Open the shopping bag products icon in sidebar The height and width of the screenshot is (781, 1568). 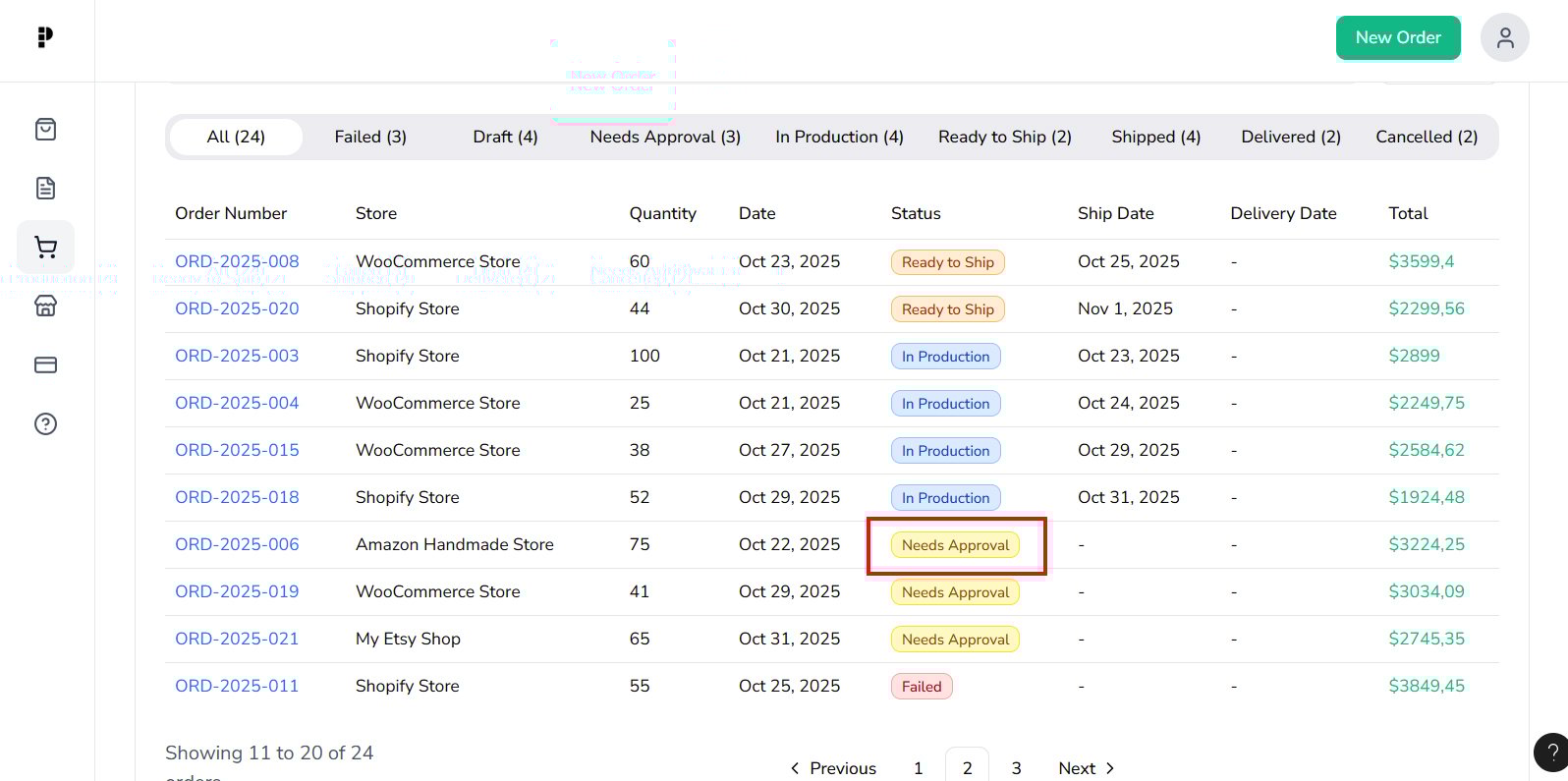coord(45,130)
